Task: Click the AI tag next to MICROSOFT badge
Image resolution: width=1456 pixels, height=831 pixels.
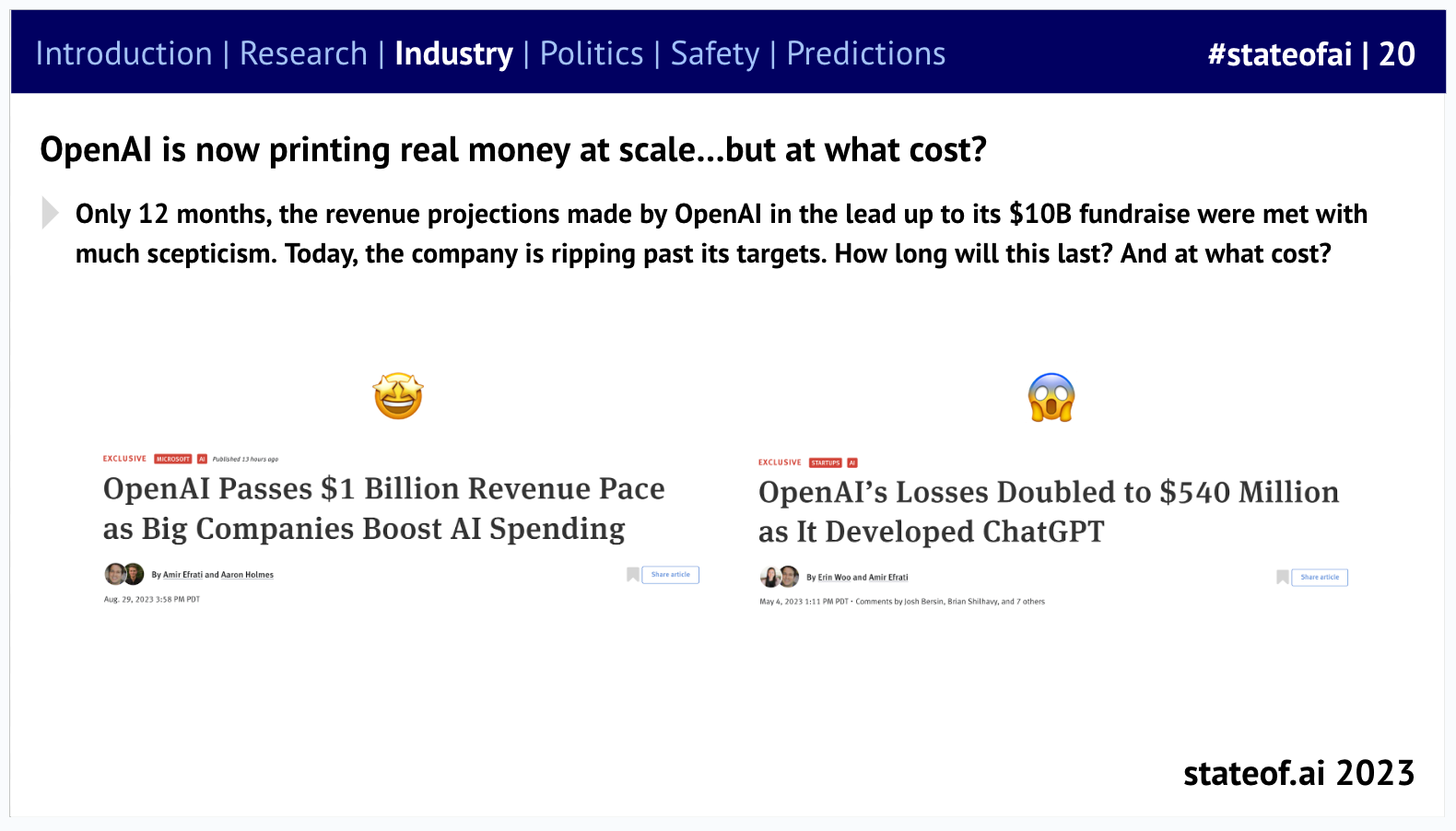Action: pos(203,459)
